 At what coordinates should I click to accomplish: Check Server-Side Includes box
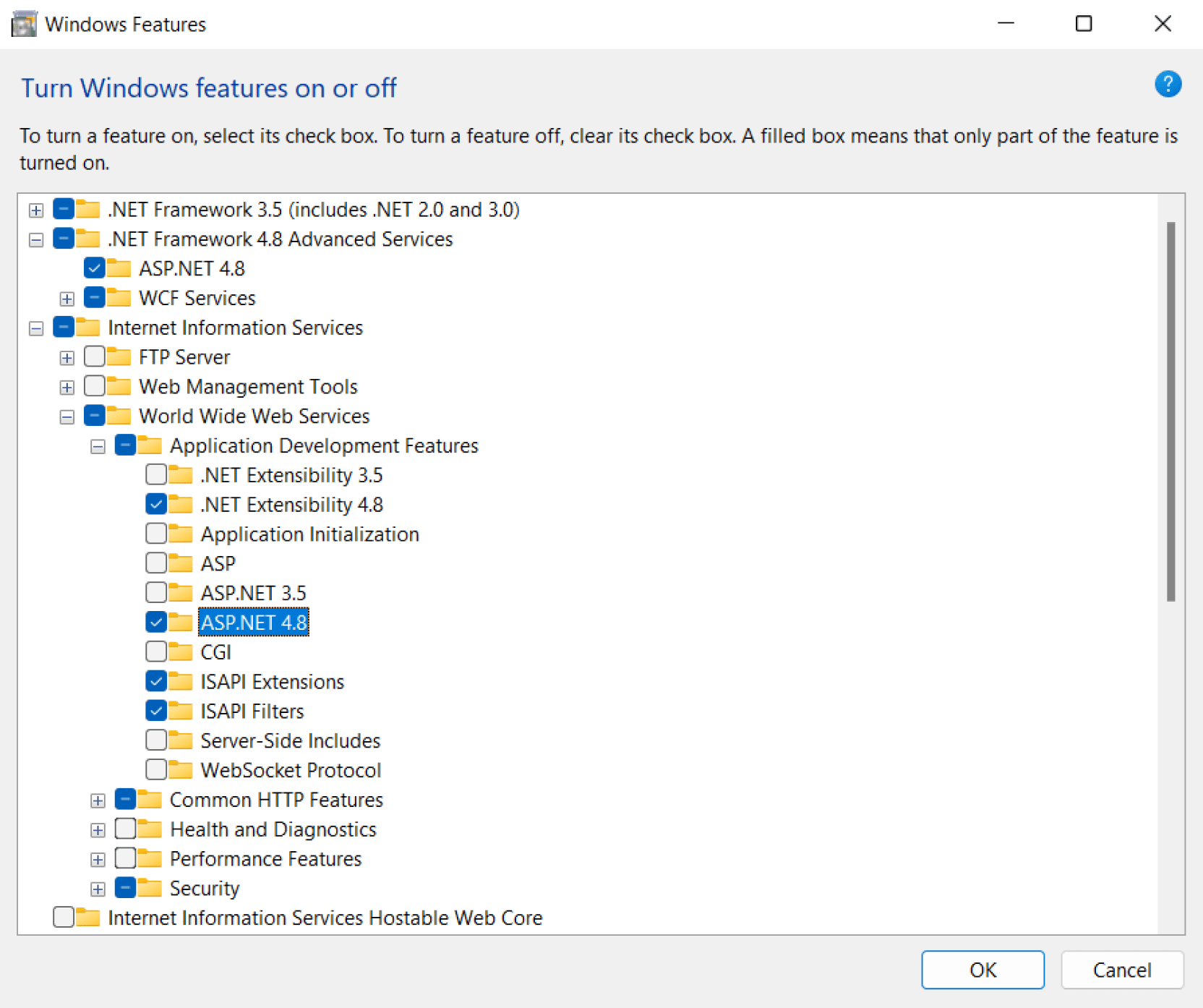[x=156, y=740]
